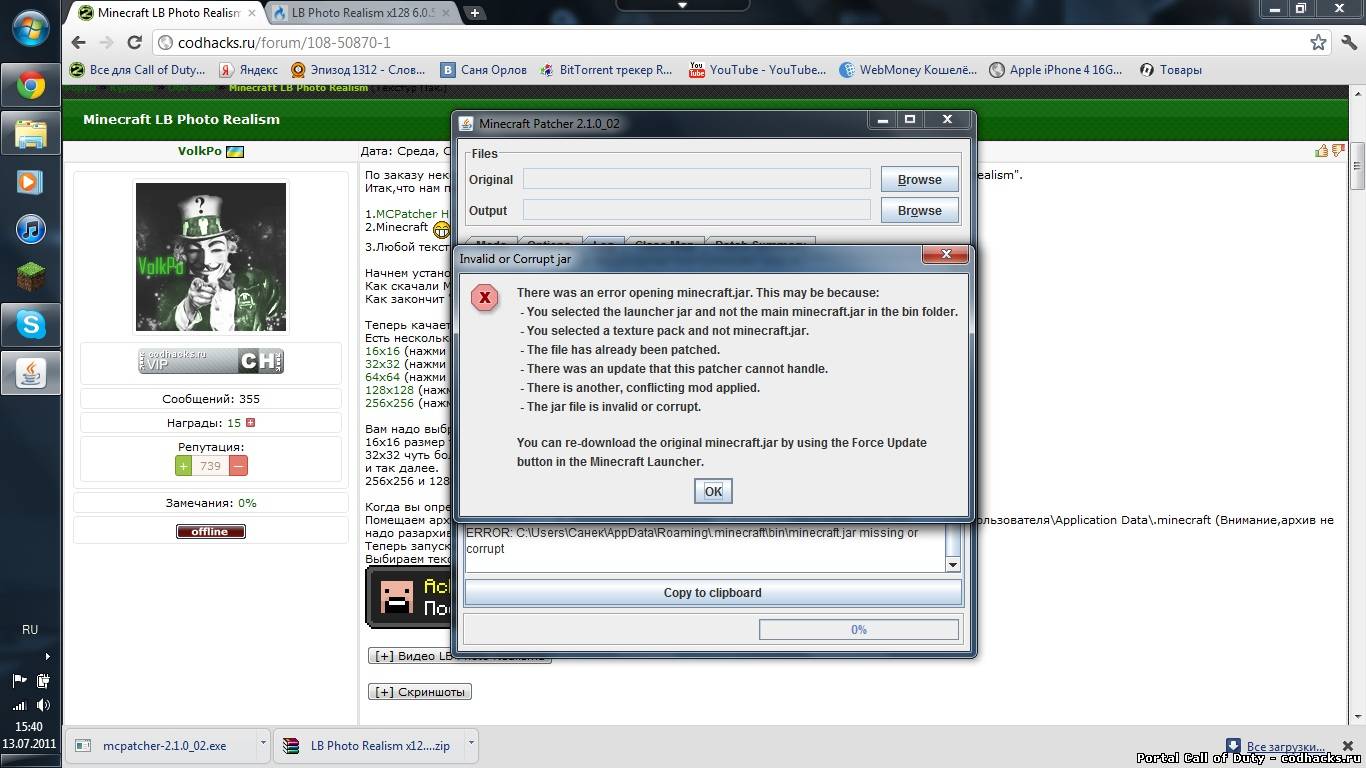Click the 0% progress bar in Minecraft Patcher
The height and width of the screenshot is (768, 1366).
859,629
